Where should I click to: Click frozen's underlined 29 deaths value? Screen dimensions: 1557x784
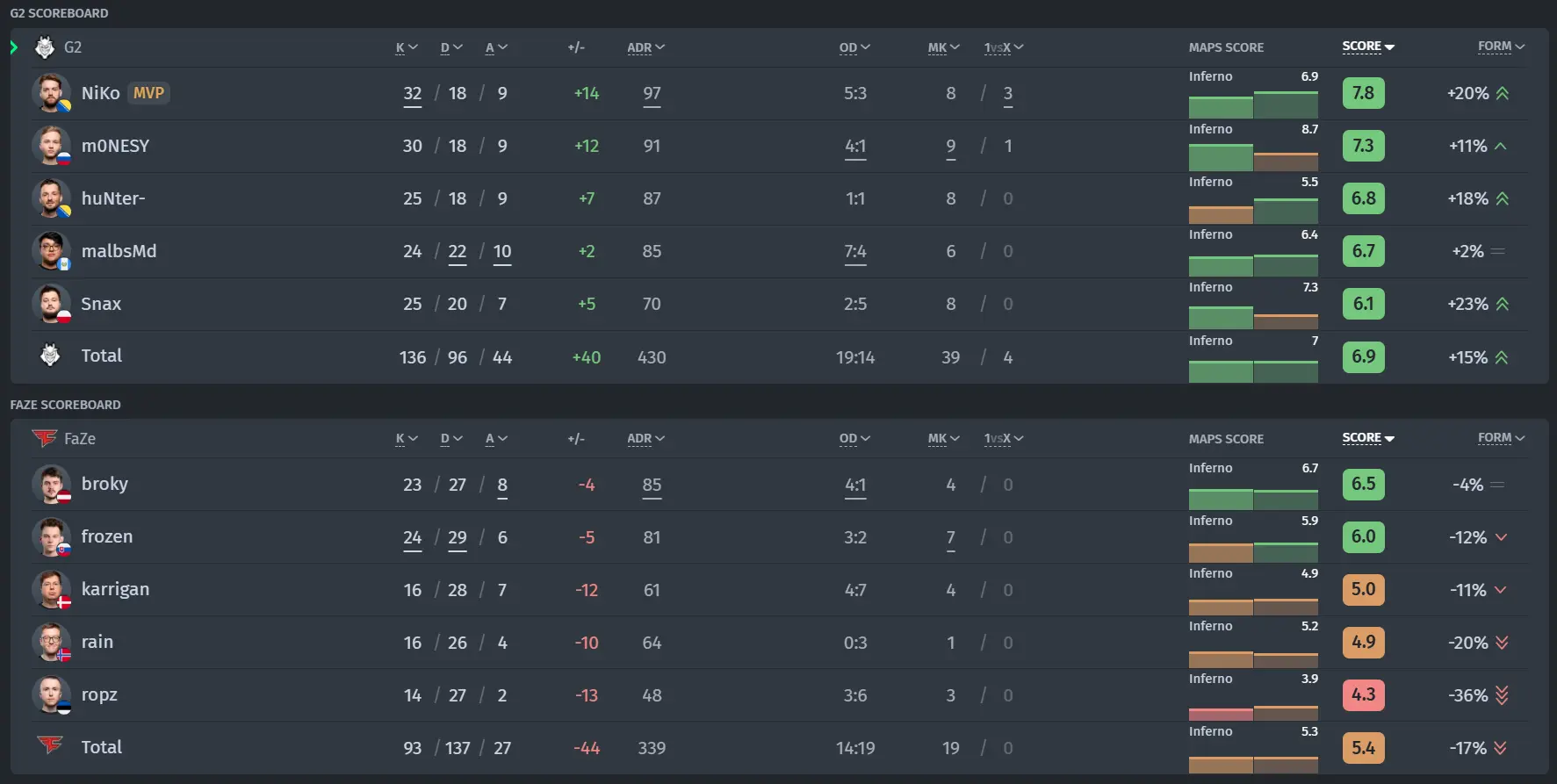pyautogui.click(x=458, y=538)
